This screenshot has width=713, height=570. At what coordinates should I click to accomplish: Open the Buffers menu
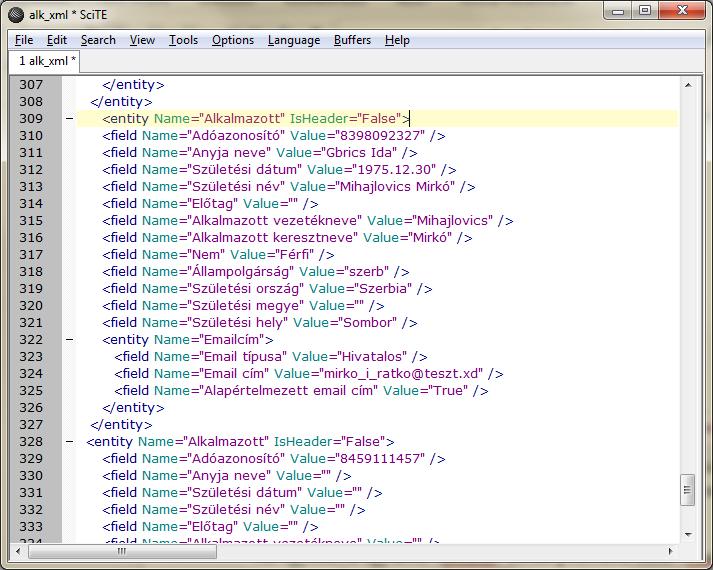352,40
